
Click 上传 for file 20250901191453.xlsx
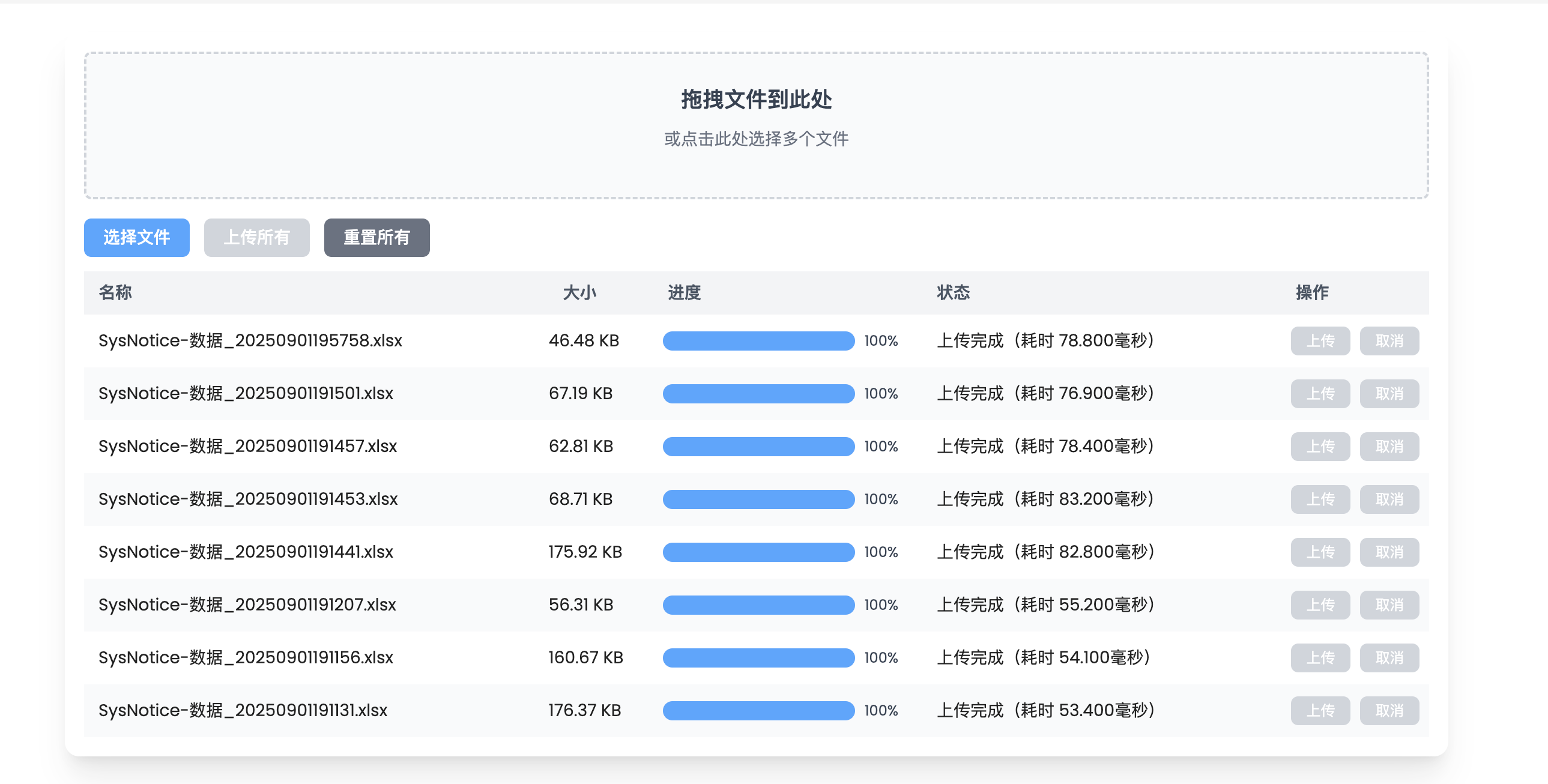tap(1320, 499)
